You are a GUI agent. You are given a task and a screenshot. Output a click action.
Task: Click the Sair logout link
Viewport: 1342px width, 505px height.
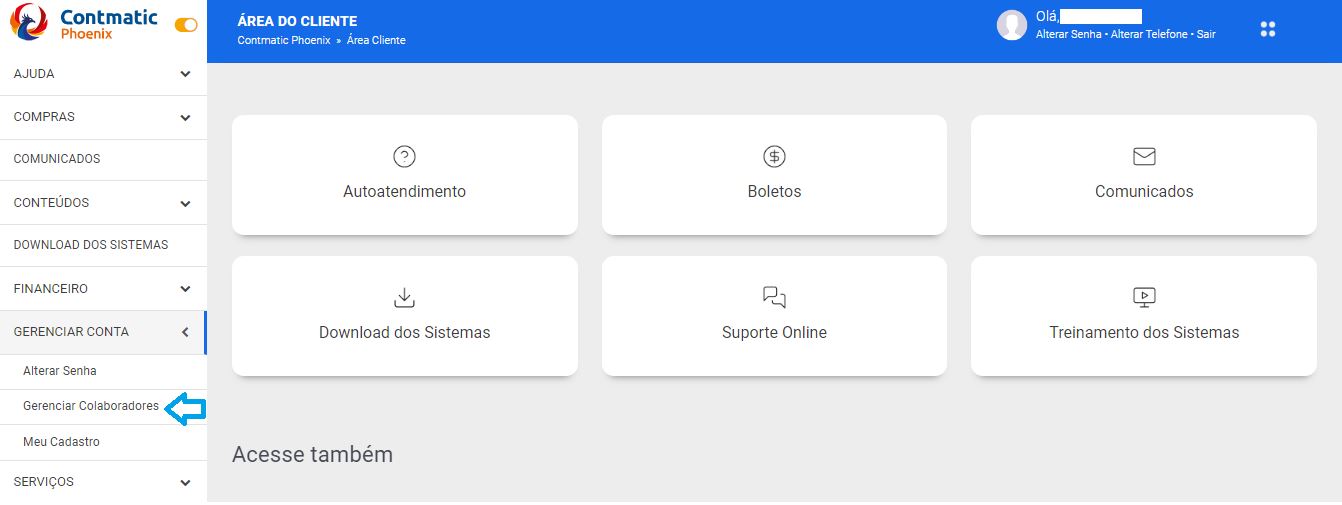pos(1206,34)
